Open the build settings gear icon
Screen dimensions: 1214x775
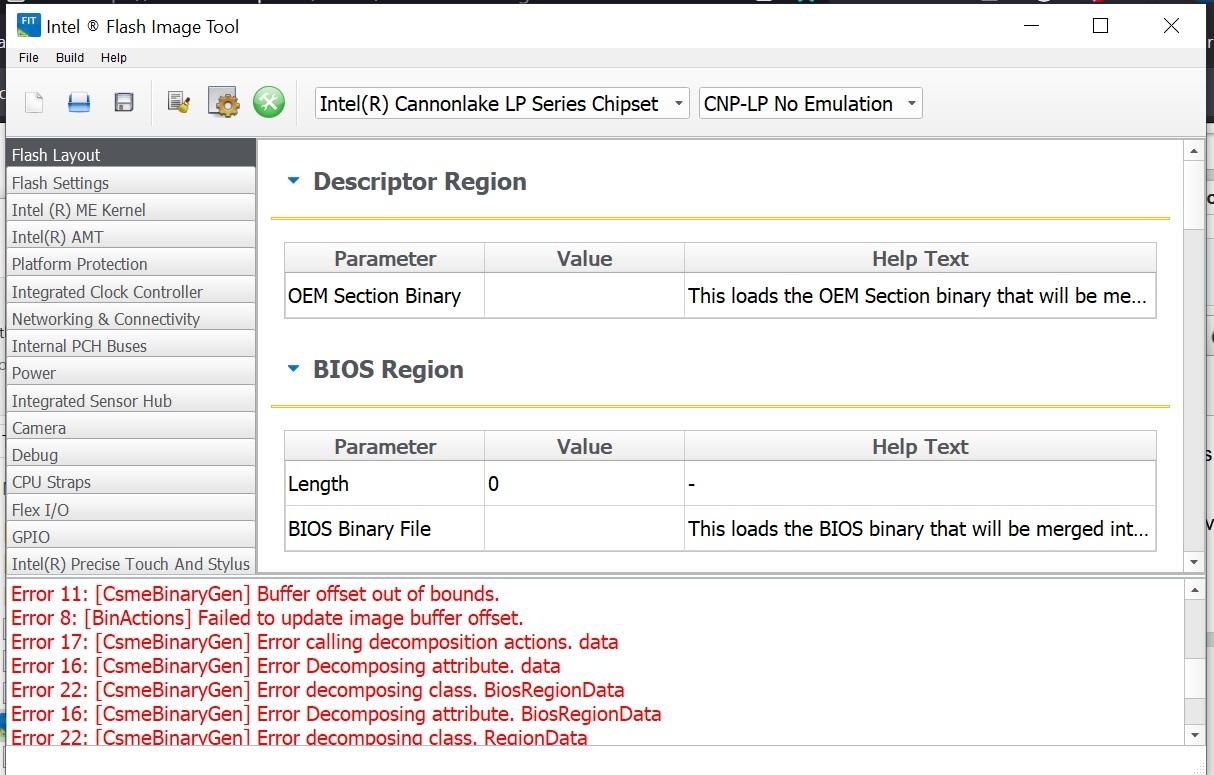pos(223,102)
